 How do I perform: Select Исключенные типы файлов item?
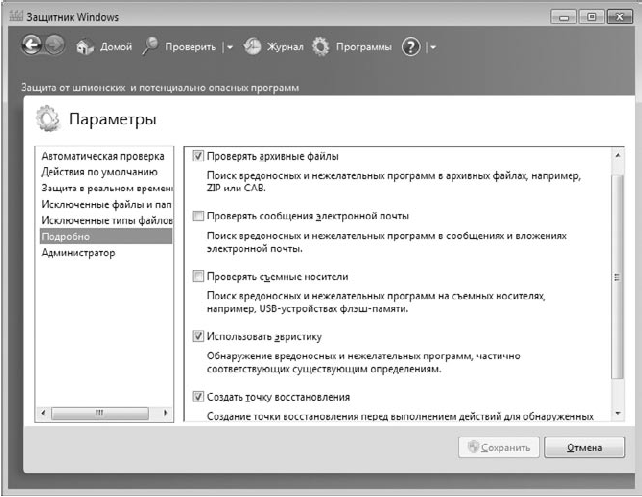[x=106, y=220]
